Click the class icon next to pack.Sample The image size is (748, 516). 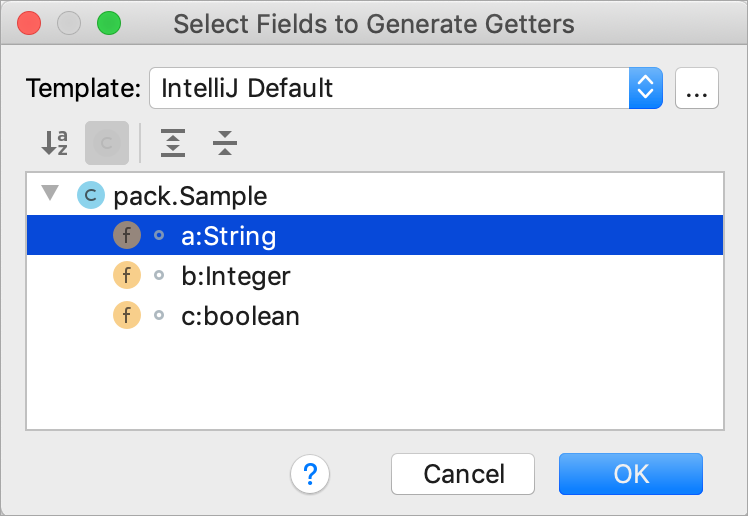pos(91,195)
